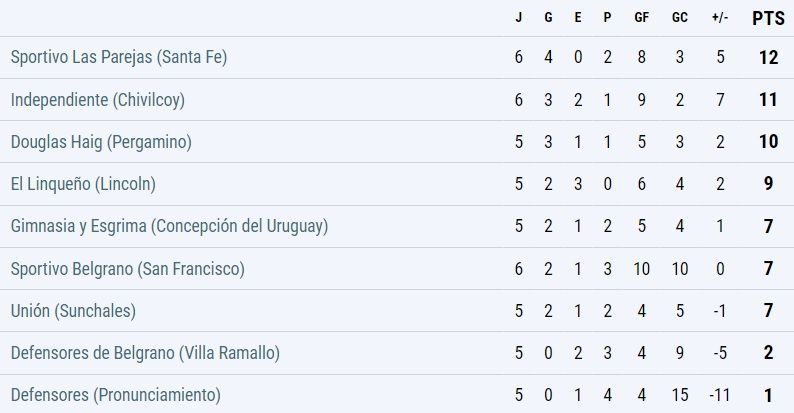
Task: Open El Linqueño (Lincoln) team page
Action: [x=83, y=184]
